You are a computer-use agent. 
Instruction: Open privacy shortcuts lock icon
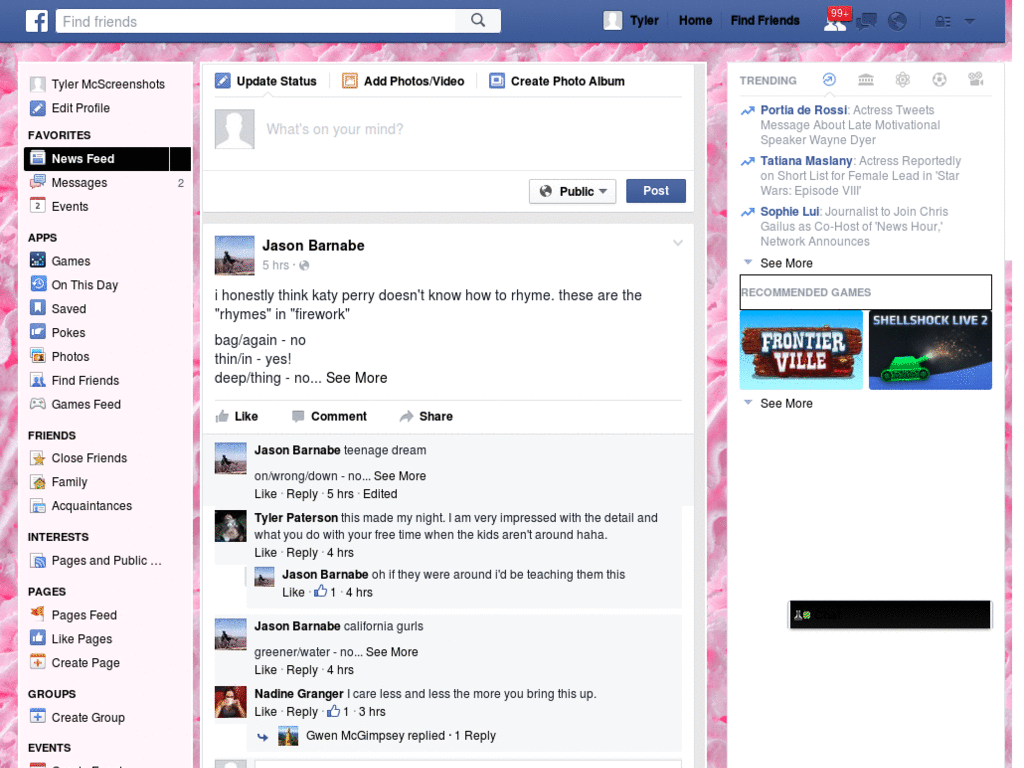[x=942, y=22]
